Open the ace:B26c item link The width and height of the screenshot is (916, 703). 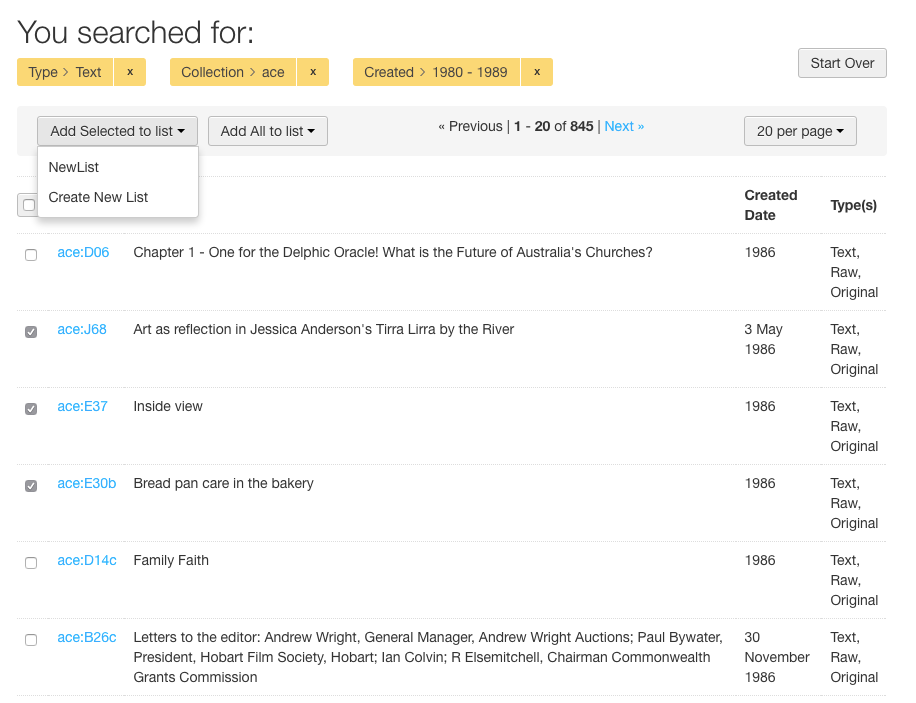click(86, 638)
